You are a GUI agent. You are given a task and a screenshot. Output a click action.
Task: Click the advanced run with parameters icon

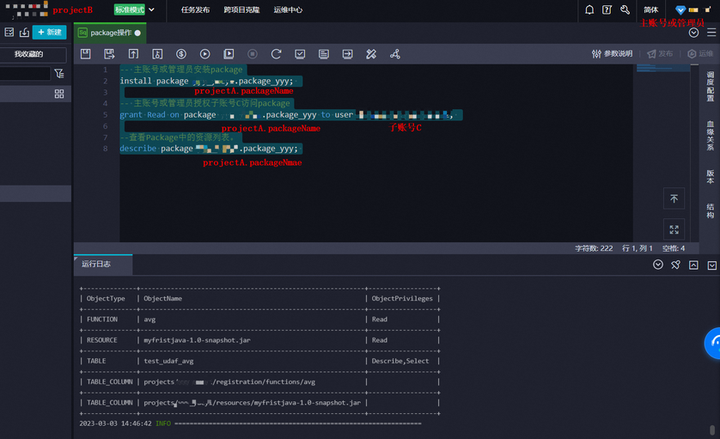tap(229, 54)
